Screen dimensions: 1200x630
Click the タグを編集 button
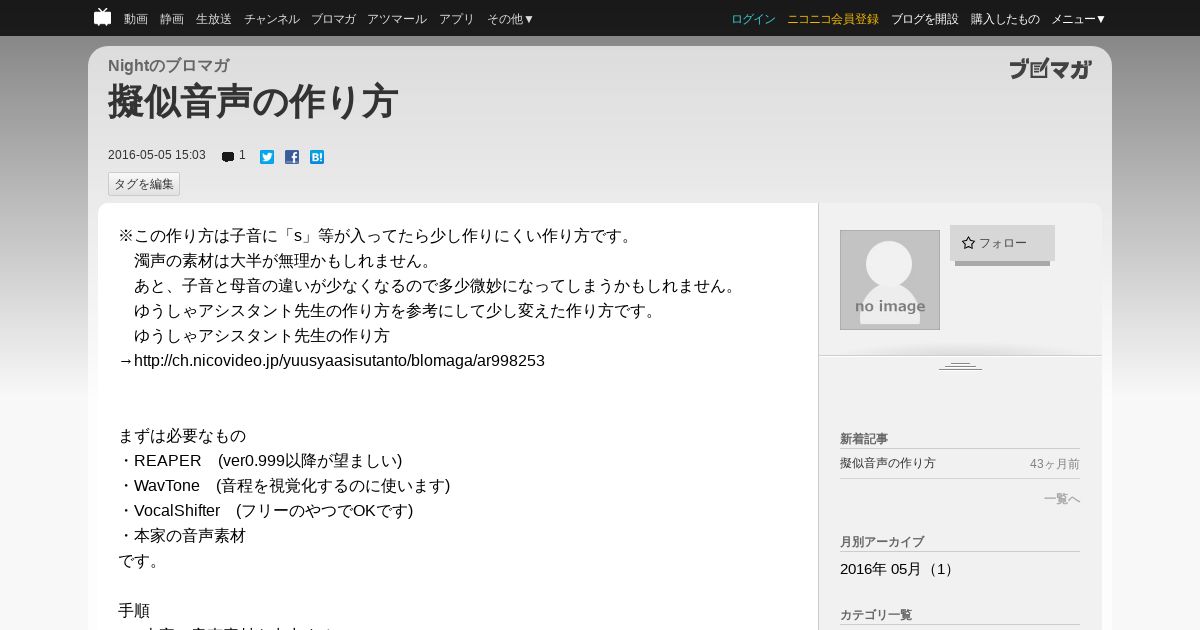pyautogui.click(x=144, y=184)
